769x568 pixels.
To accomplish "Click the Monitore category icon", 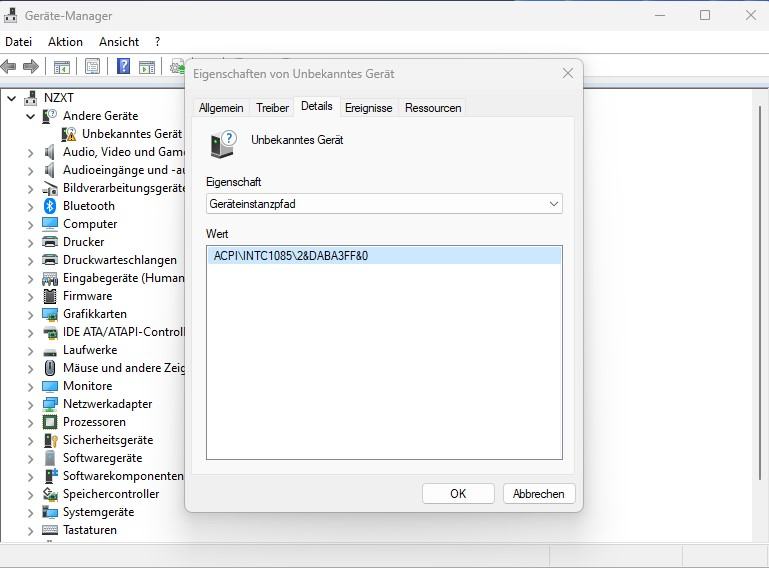I will 50,386.
